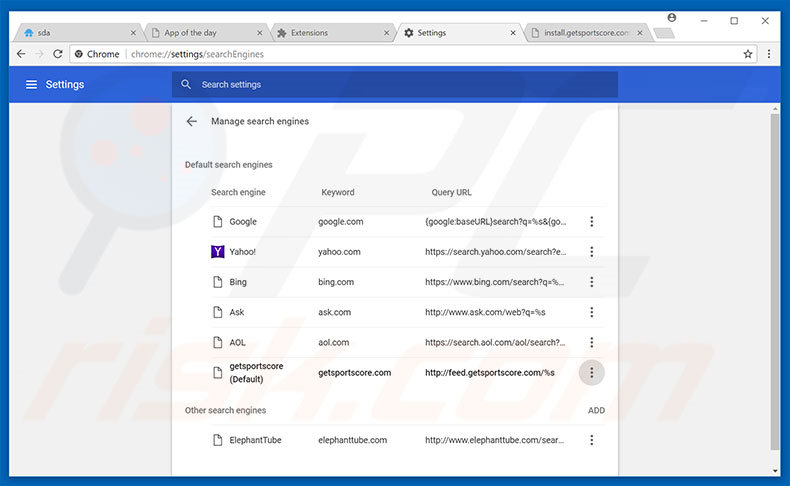
Task: Click the Google row page icon
Action: [217, 222]
